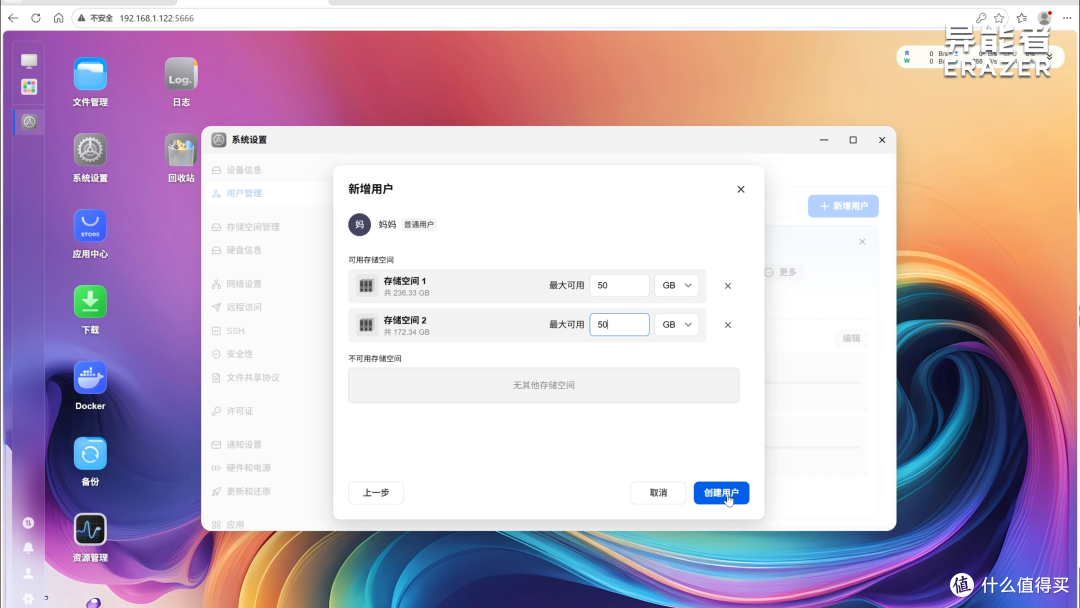Click the 创建用户 button
Screen dimensions: 1080x608
721,492
